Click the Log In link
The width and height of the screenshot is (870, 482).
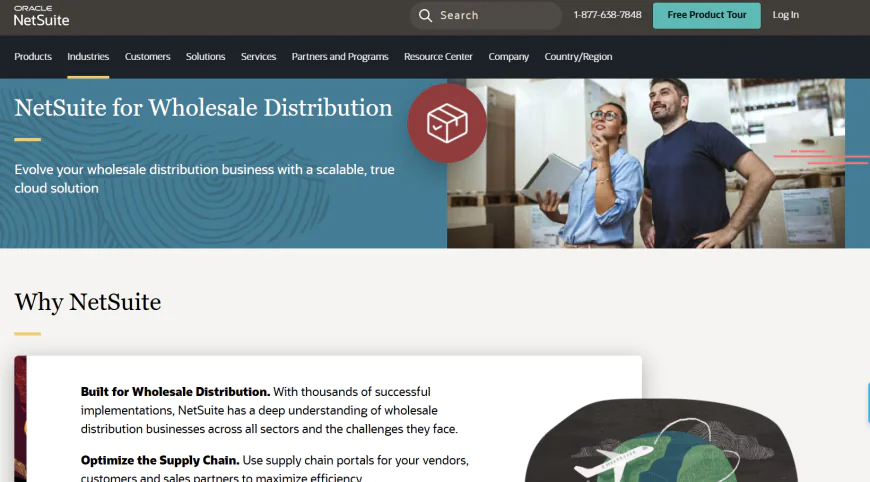(786, 15)
